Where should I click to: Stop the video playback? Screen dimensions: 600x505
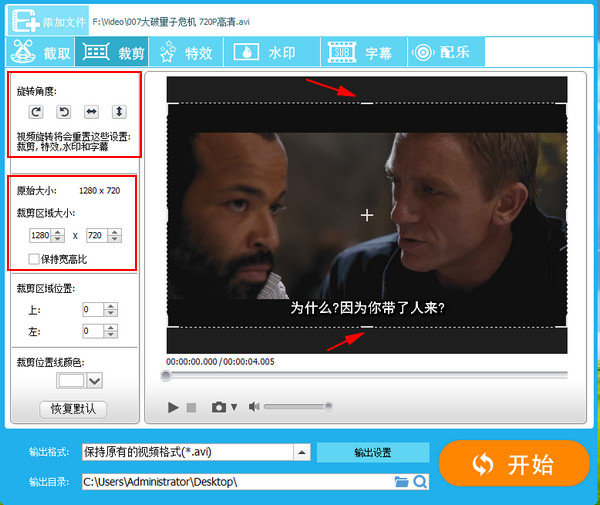point(191,407)
